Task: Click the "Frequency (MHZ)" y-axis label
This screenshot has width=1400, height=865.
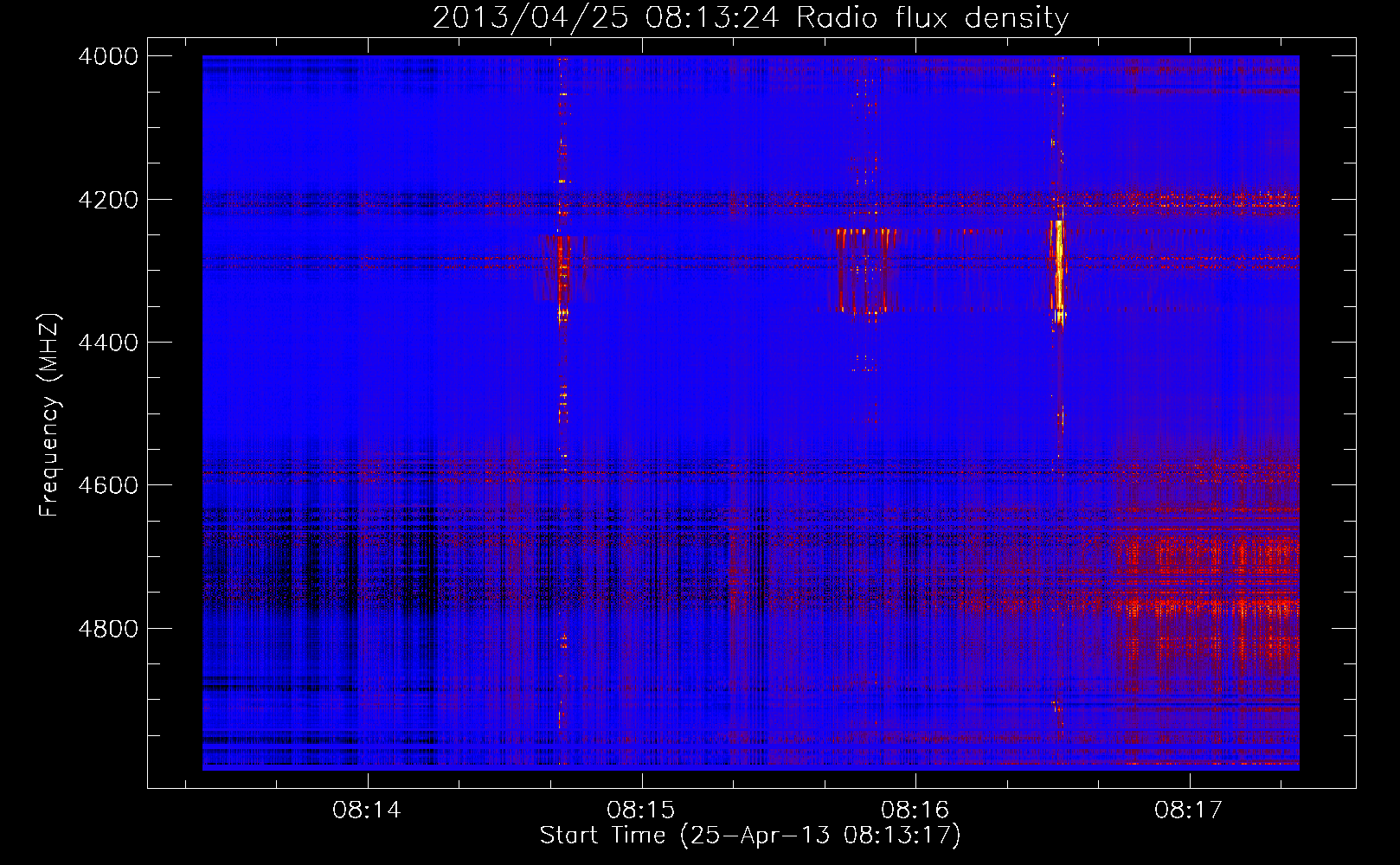Action: (x=49, y=415)
